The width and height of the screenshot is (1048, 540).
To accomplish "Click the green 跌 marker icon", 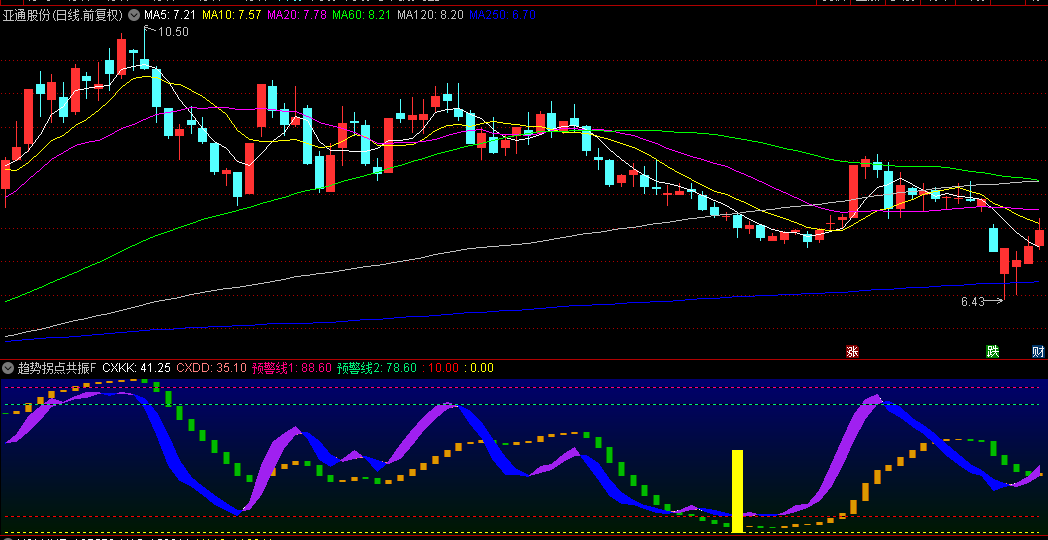I will (992, 352).
